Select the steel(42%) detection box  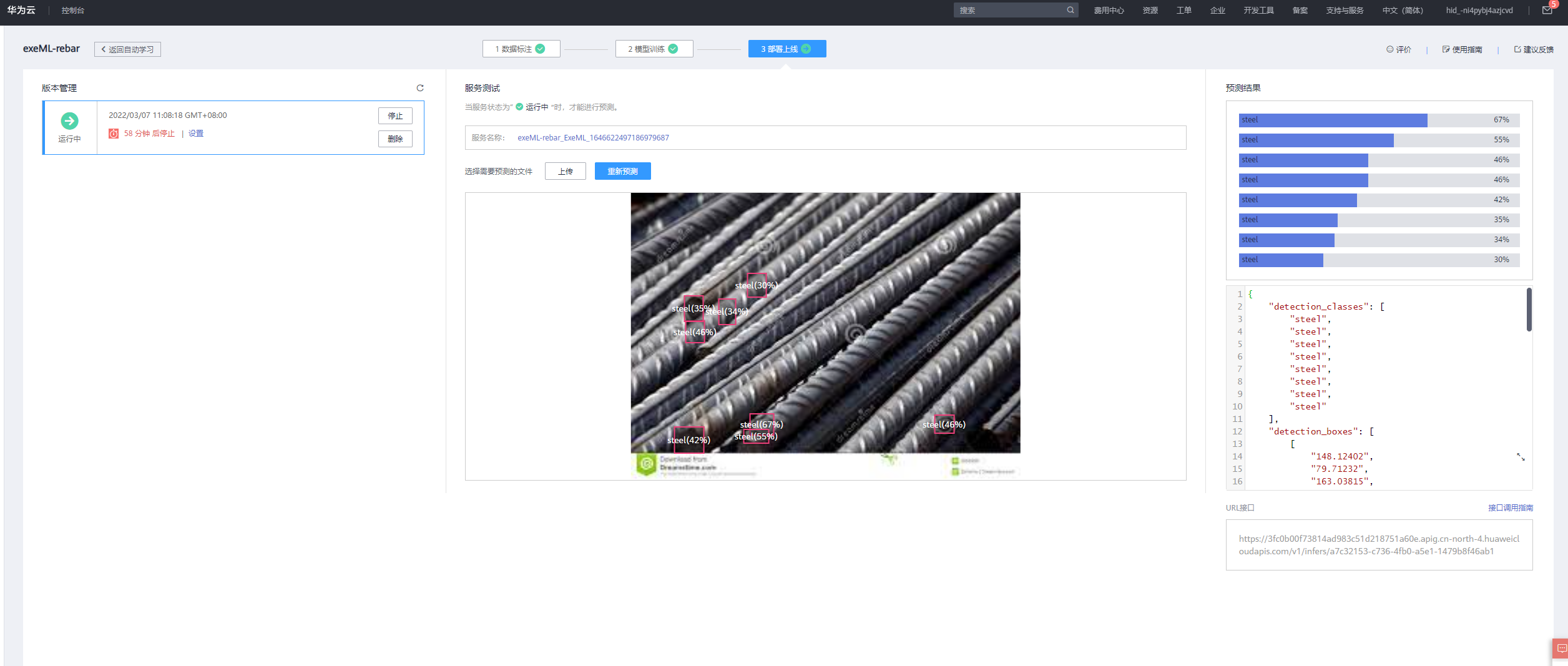point(688,440)
